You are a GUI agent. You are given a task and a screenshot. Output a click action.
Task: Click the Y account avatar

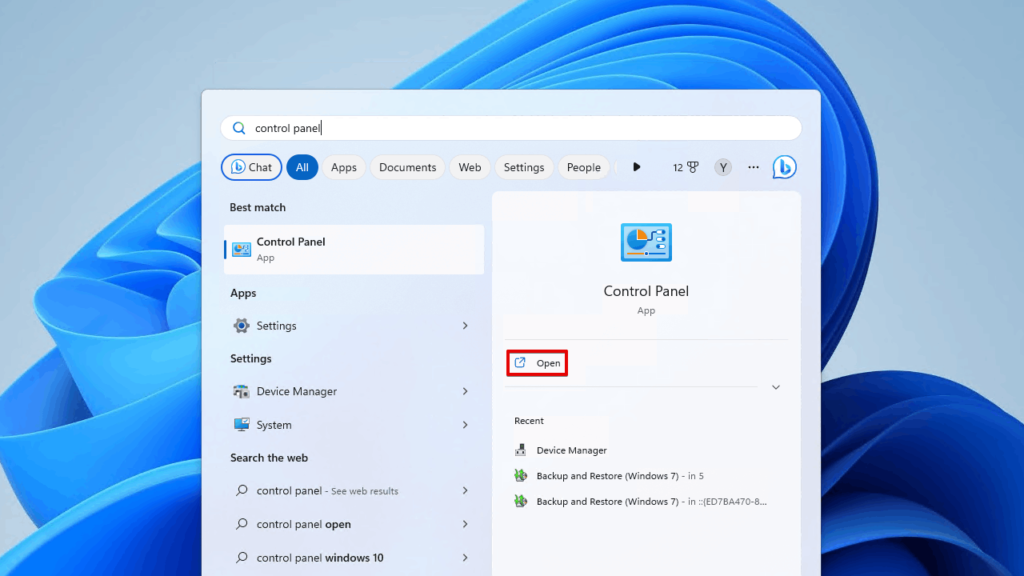click(x=722, y=167)
